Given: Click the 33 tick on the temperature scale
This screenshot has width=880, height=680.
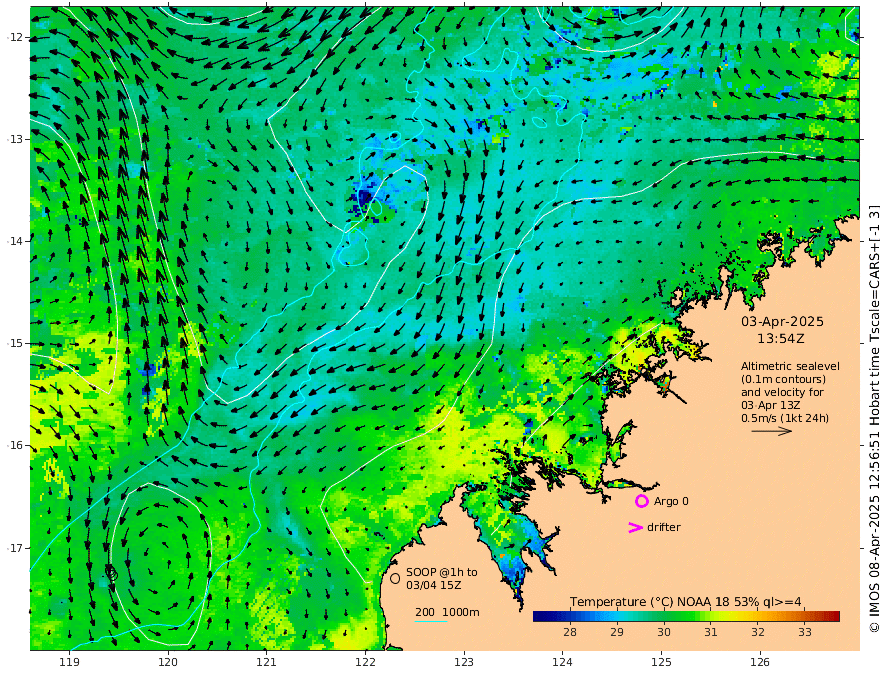Looking at the screenshot, I should (805, 632).
